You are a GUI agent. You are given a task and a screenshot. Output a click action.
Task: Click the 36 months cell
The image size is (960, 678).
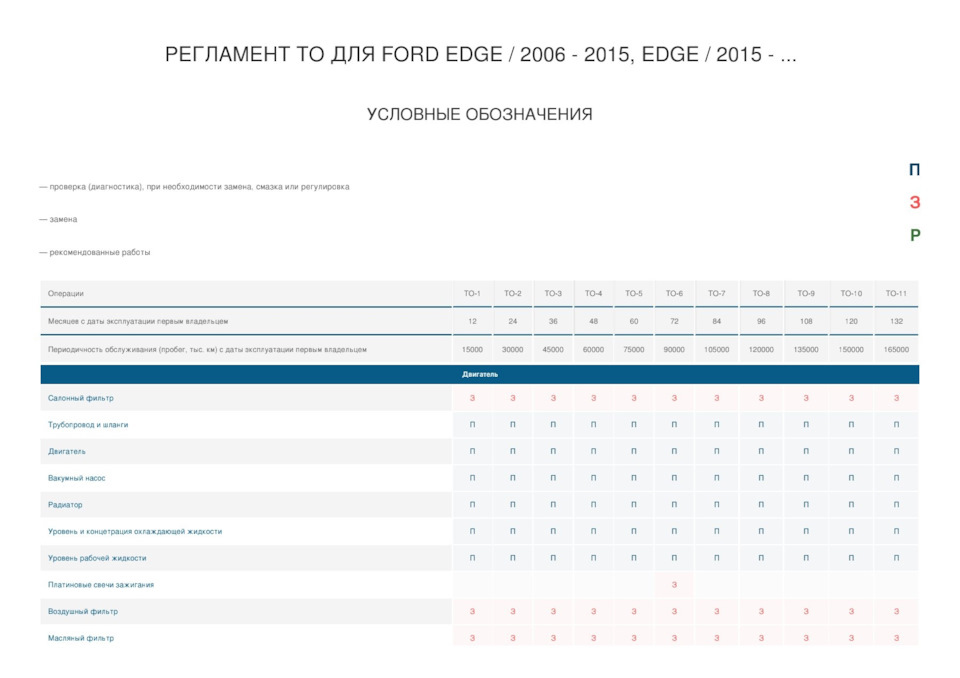click(553, 321)
